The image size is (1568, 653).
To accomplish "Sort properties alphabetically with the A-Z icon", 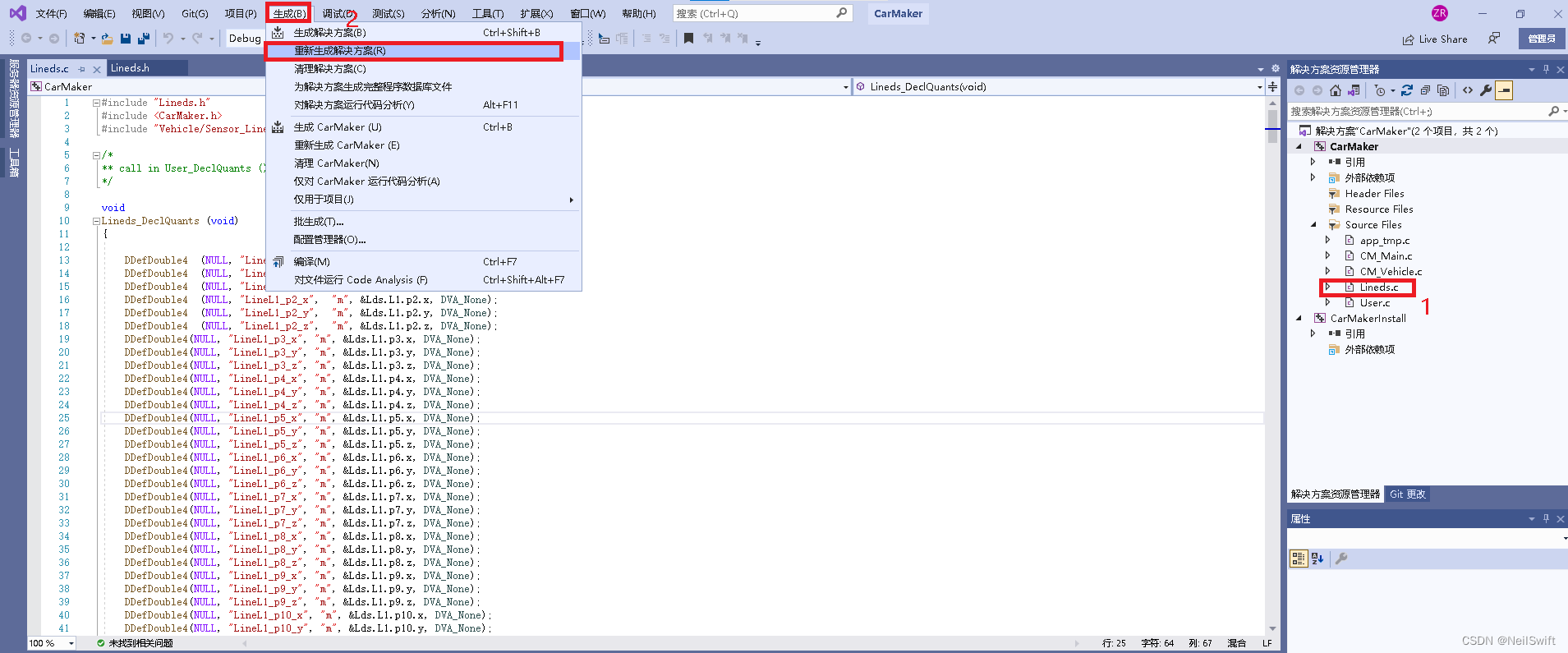I will (1317, 559).
